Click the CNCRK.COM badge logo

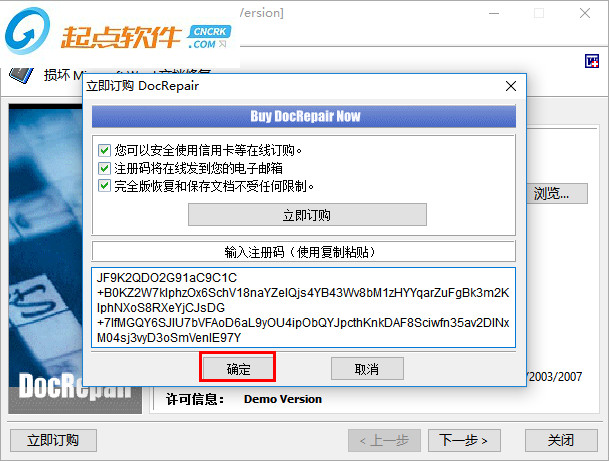point(209,37)
